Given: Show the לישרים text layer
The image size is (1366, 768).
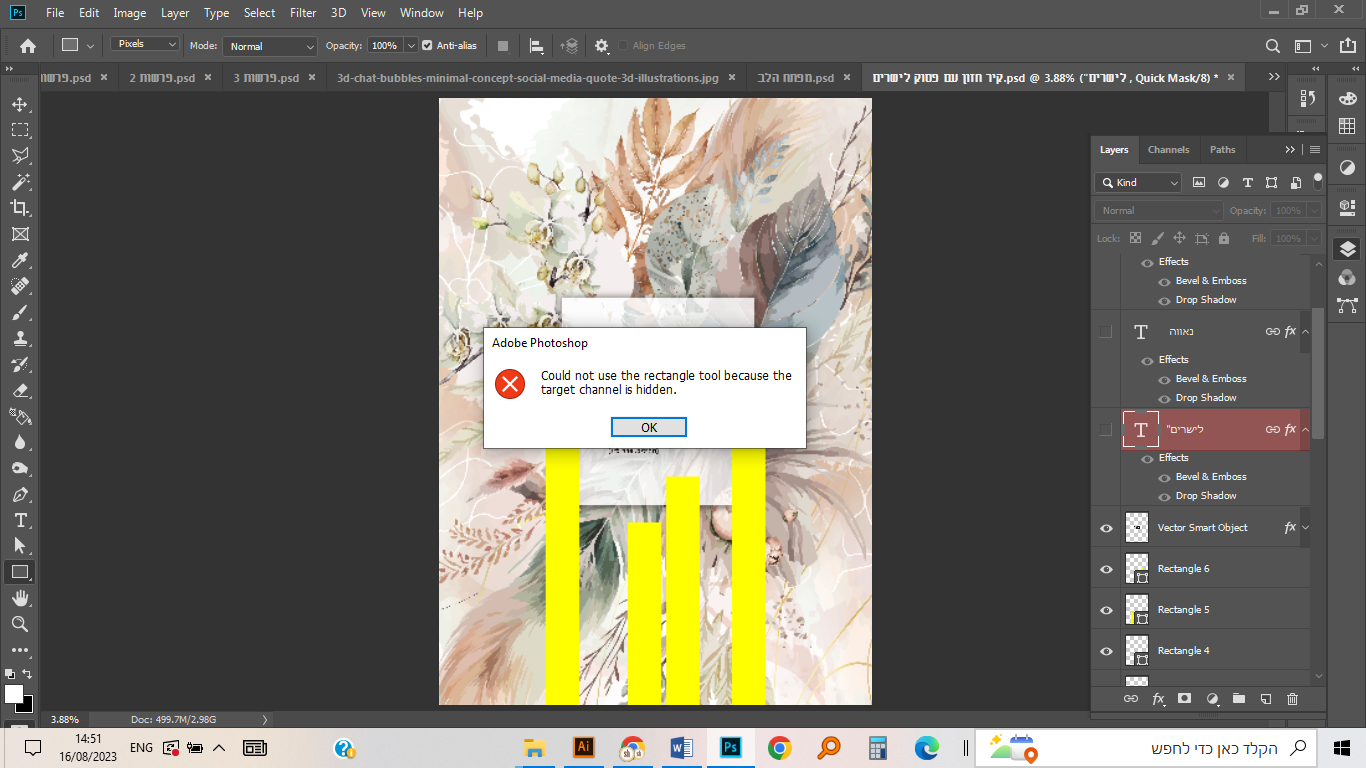Looking at the screenshot, I should [x=1105, y=430].
